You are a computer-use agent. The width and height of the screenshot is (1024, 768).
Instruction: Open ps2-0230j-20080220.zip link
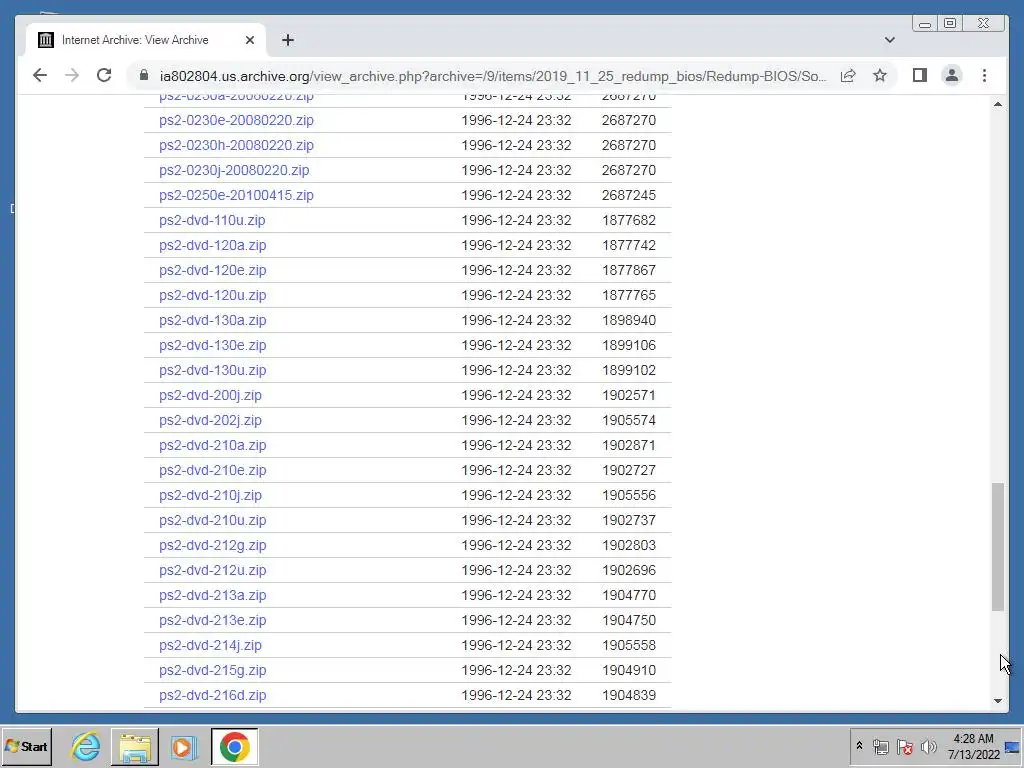[234, 170]
